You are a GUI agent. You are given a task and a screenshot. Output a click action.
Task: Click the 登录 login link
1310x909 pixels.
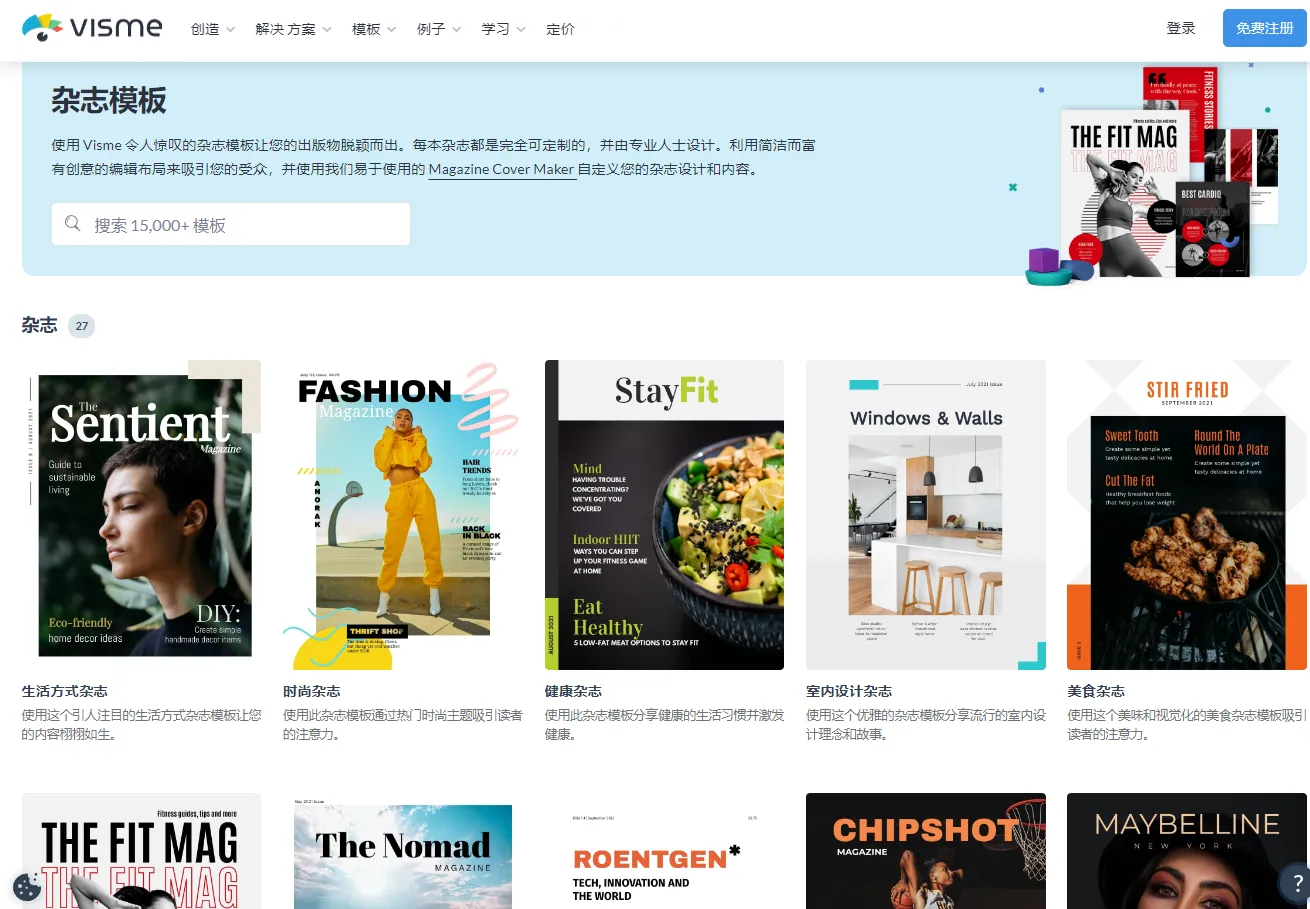(x=1181, y=28)
